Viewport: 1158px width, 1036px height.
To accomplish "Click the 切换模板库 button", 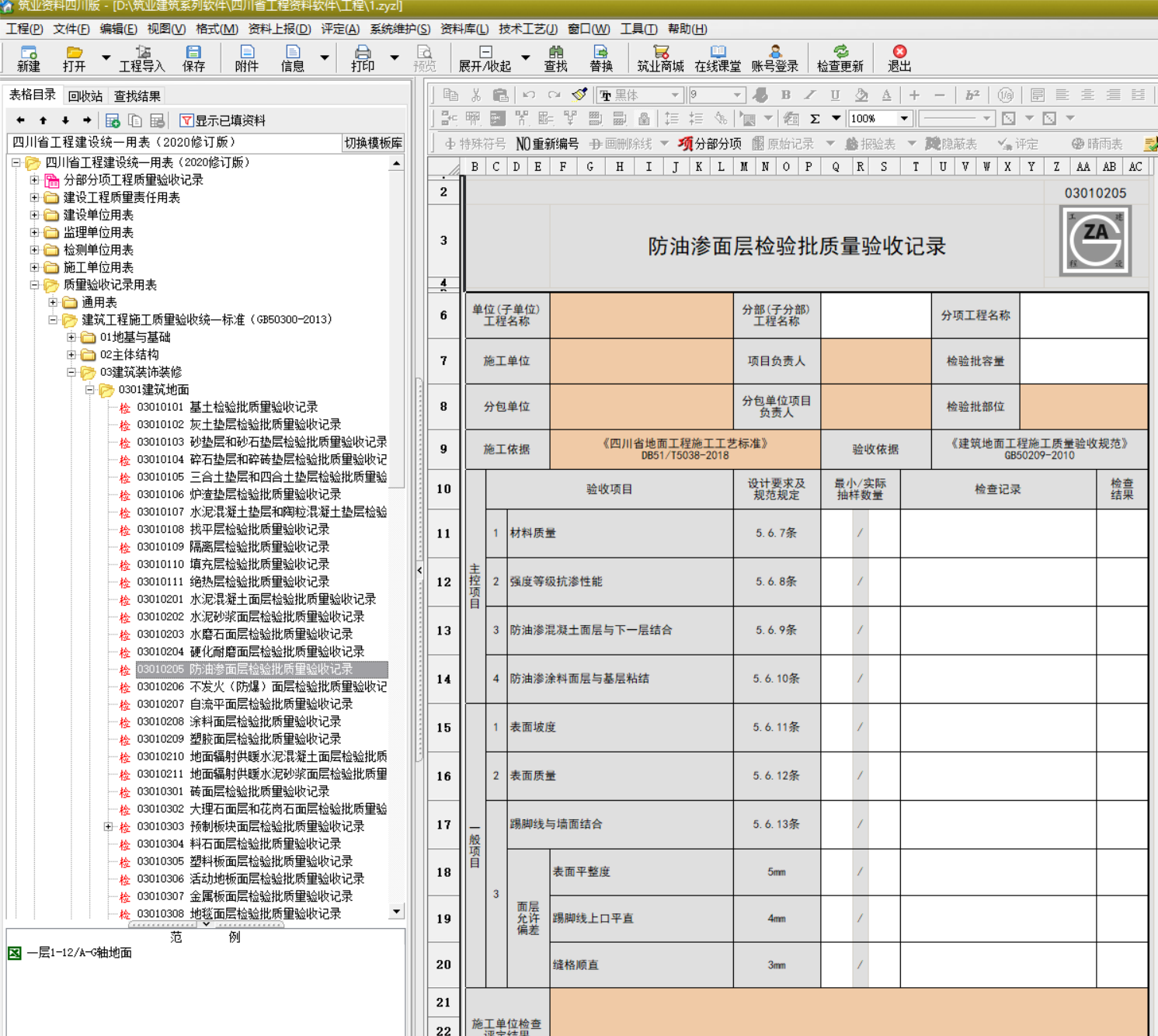I will click(x=374, y=143).
